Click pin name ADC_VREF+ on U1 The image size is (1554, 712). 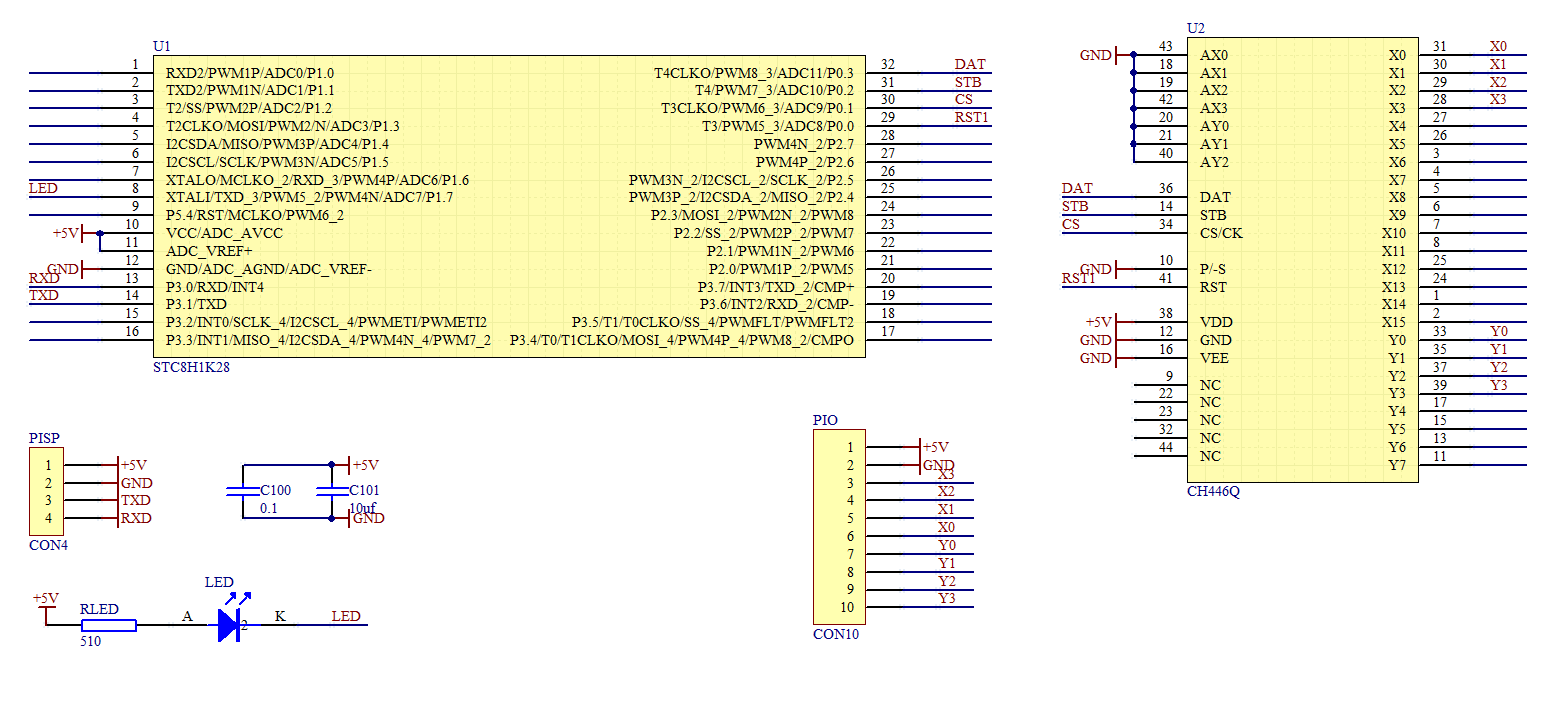click(209, 251)
